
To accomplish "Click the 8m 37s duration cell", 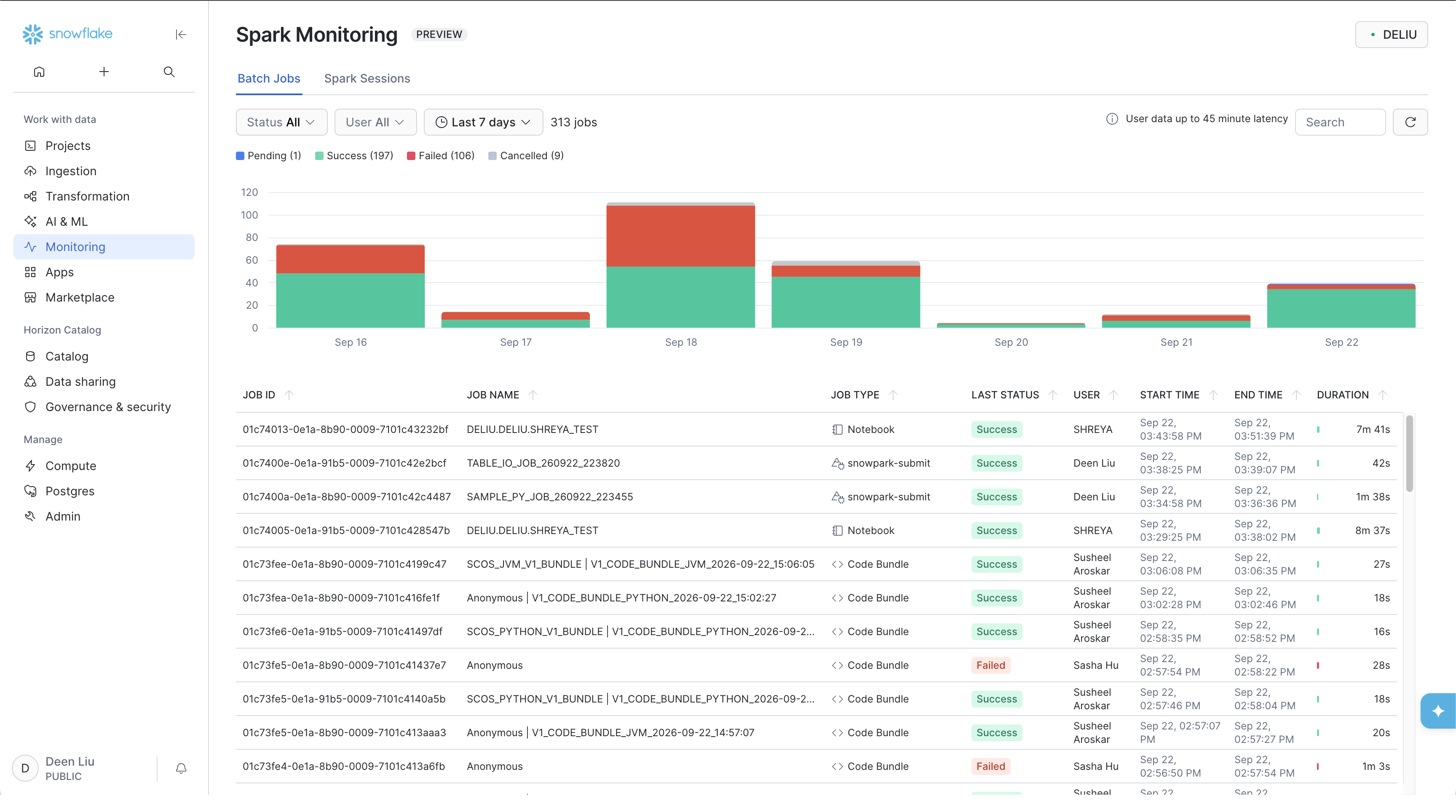I will (1372, 531).
